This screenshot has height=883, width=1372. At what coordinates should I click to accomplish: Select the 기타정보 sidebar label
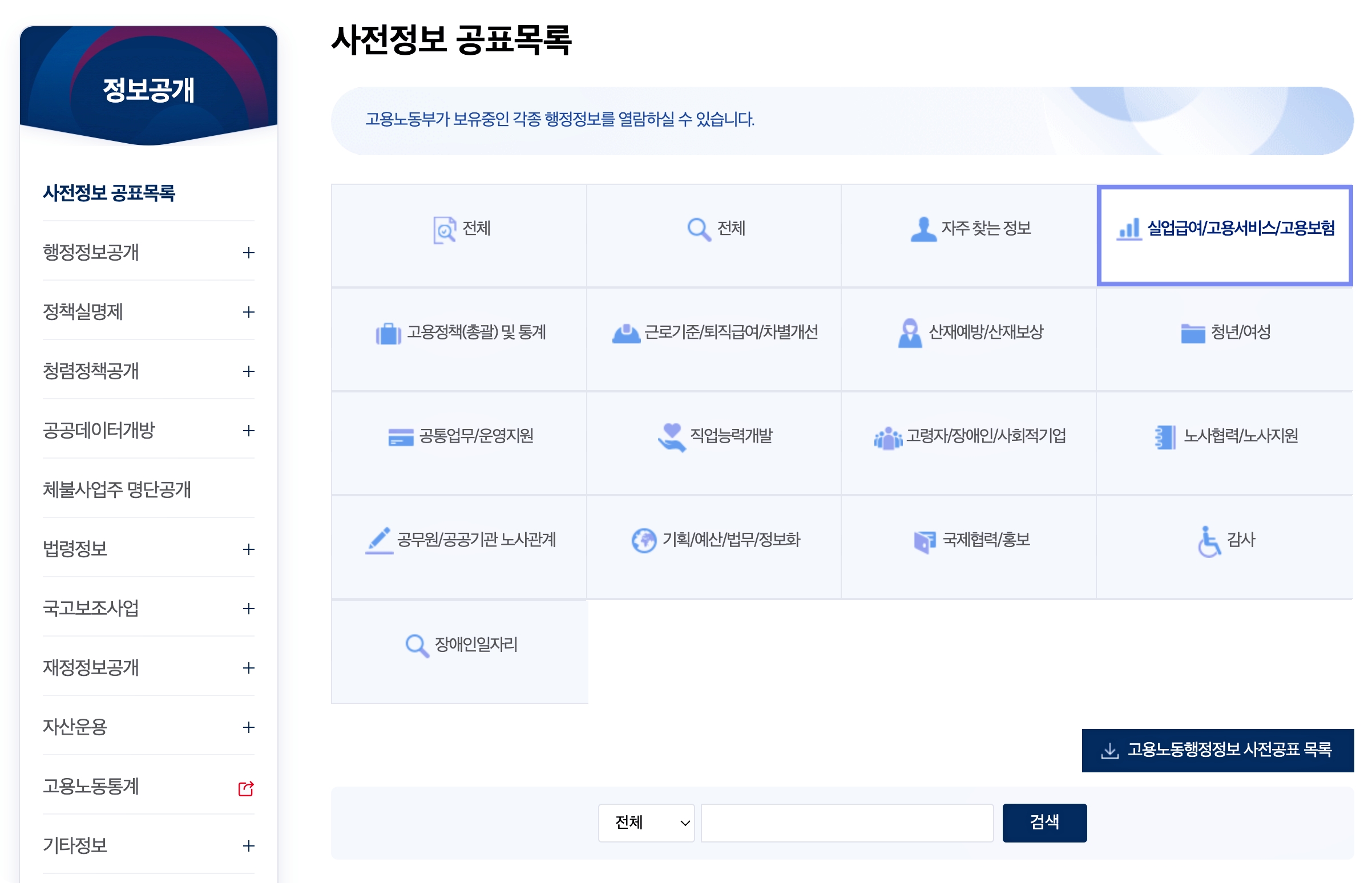coord(75,846)
